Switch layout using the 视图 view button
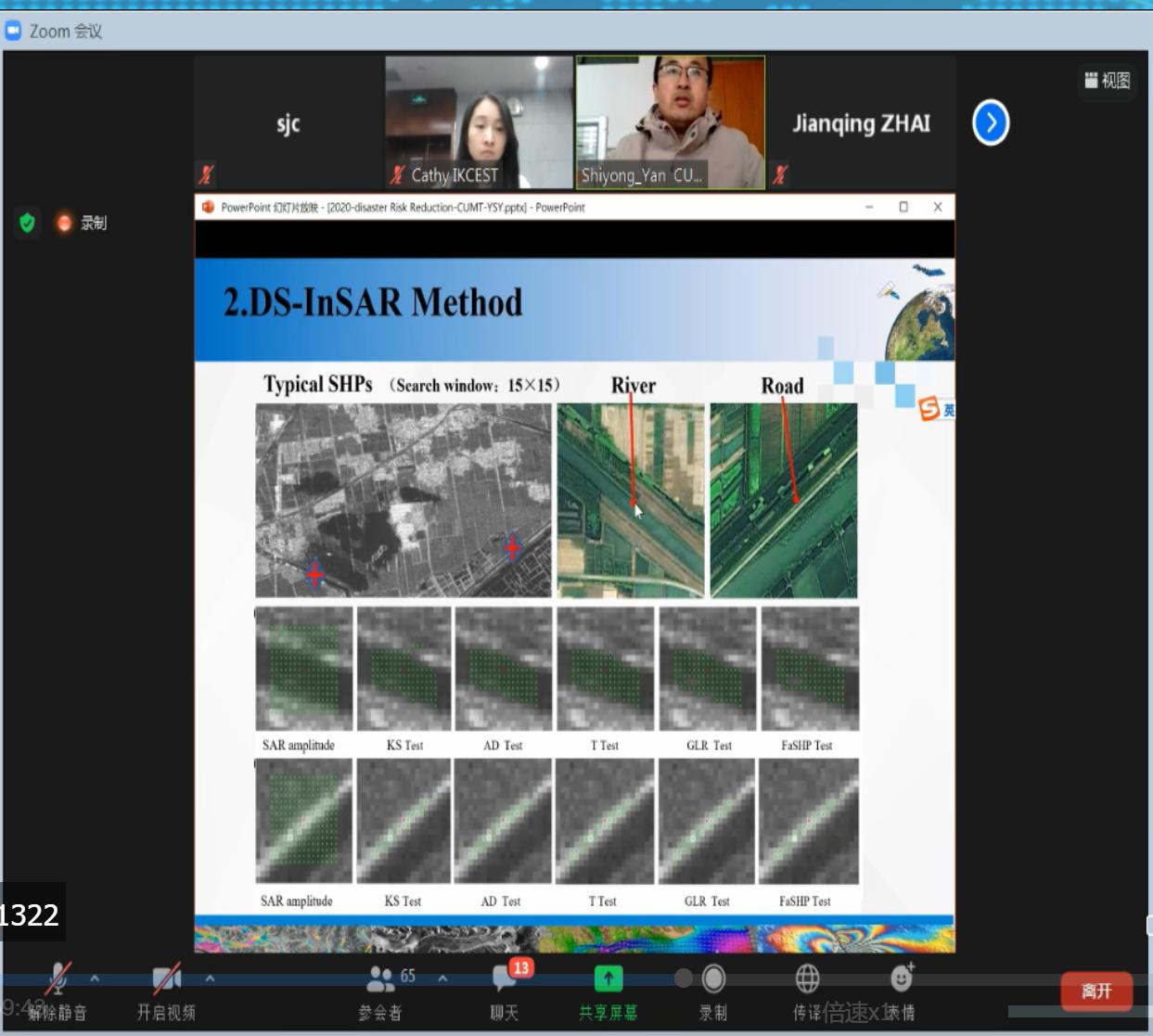 tap(1108, 81)
